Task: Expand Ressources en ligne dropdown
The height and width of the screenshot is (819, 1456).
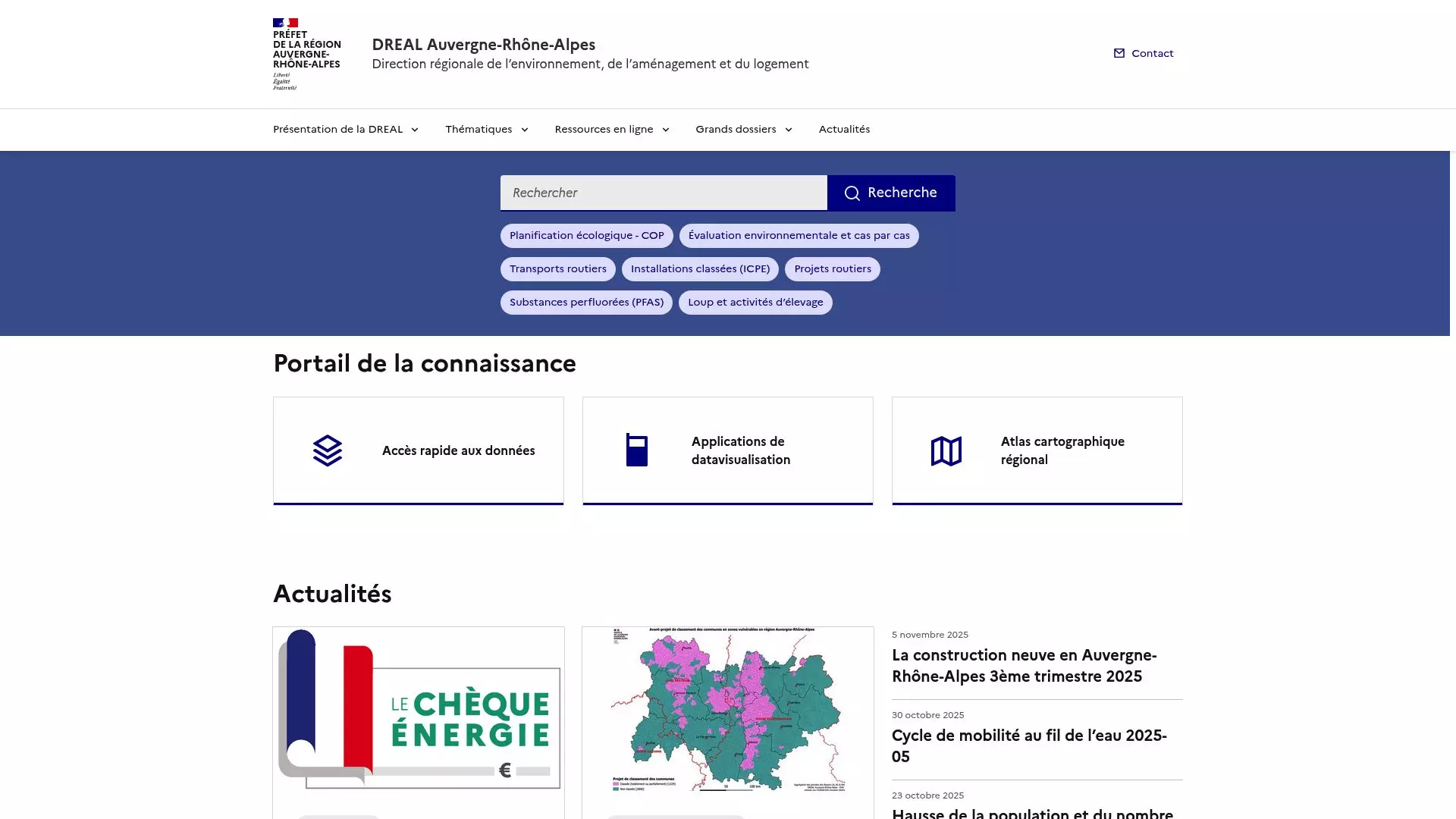Action: tap(611, 130)
